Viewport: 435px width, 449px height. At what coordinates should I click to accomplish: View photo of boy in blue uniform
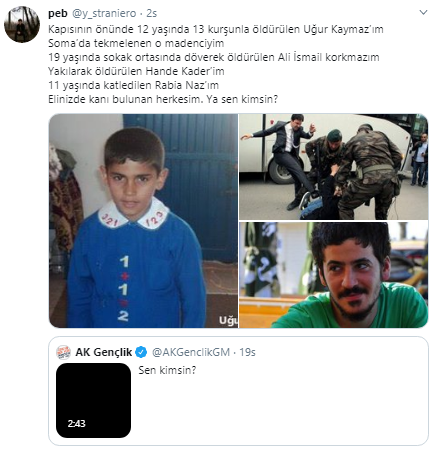click(143, 221)
